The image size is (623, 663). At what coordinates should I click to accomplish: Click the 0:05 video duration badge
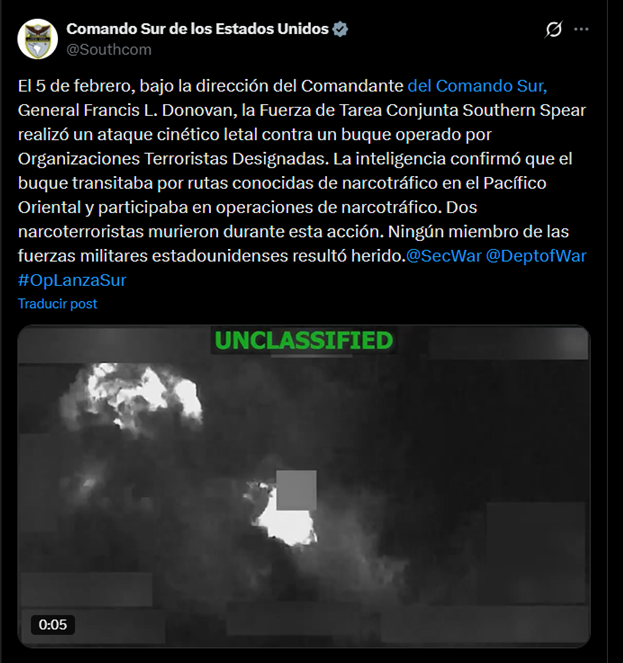click(53, 625)
